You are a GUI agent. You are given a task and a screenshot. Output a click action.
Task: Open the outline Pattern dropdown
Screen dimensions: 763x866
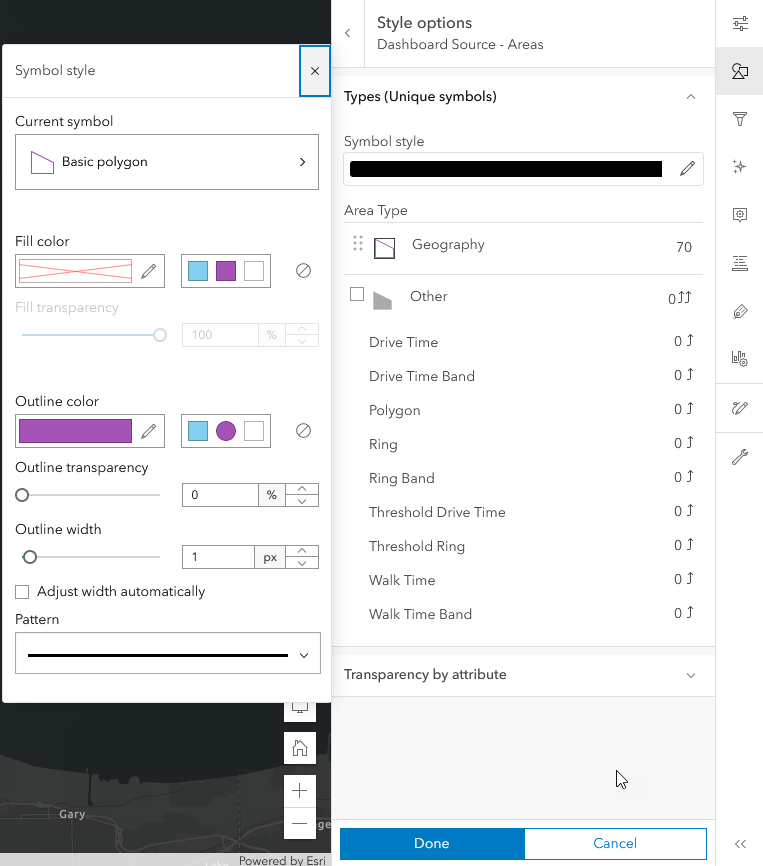pos(167,655)
